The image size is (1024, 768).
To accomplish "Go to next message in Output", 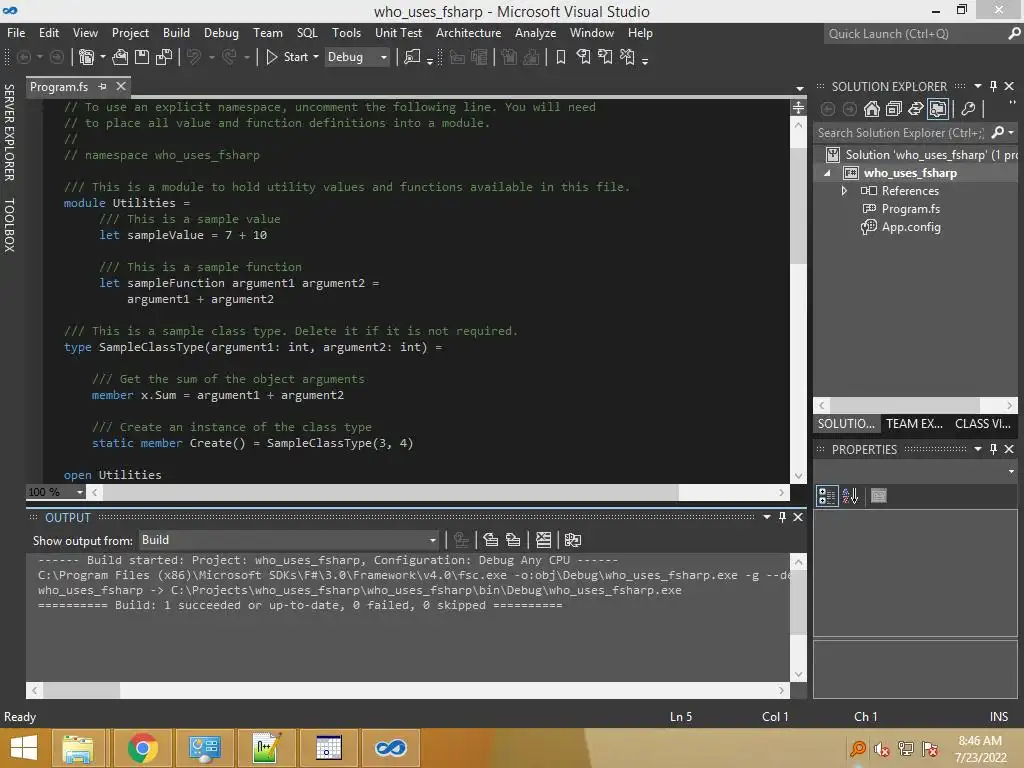I will click(x=513, y=540).
